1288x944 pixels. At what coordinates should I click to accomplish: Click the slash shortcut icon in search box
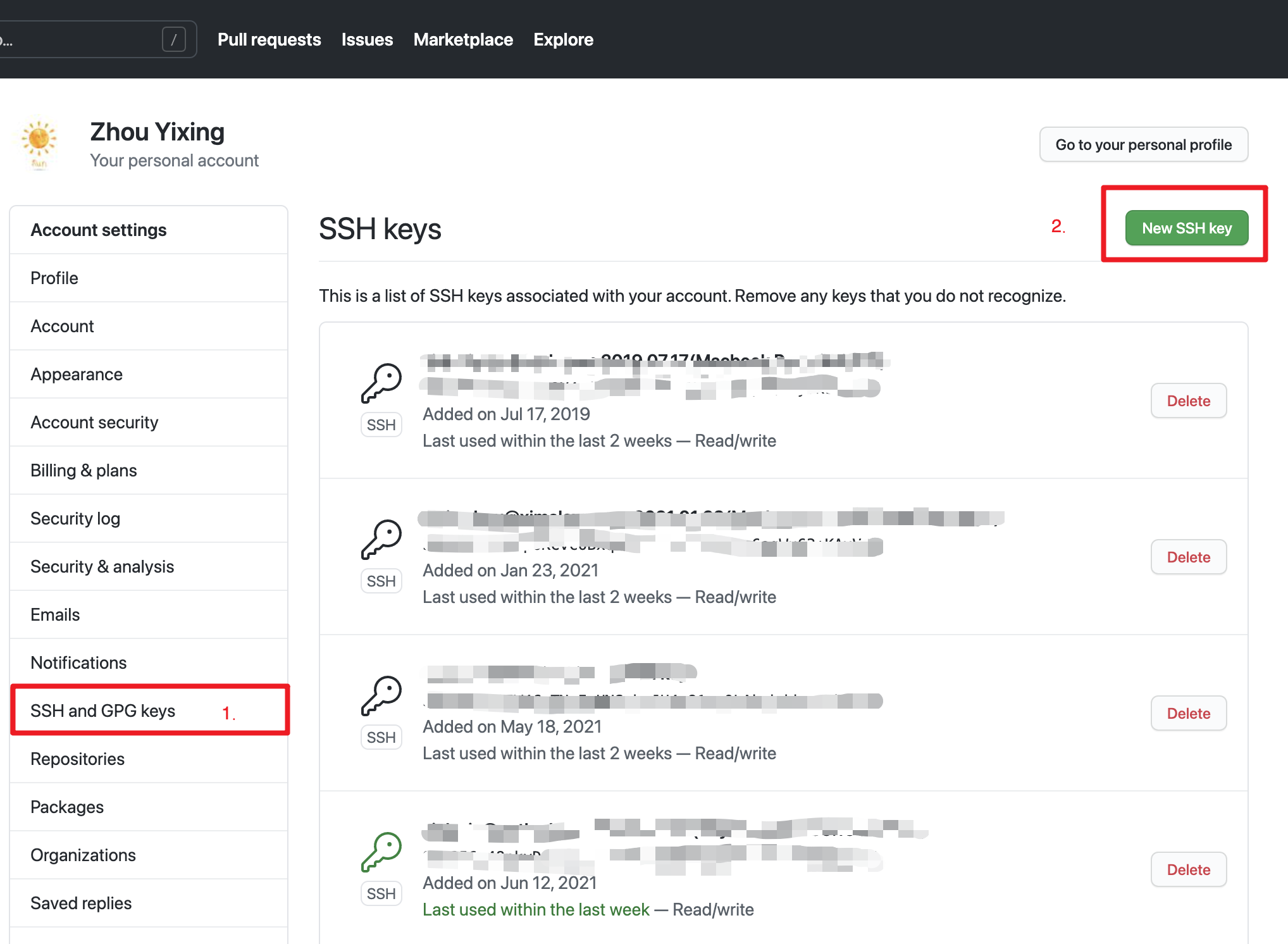[174, 39]
